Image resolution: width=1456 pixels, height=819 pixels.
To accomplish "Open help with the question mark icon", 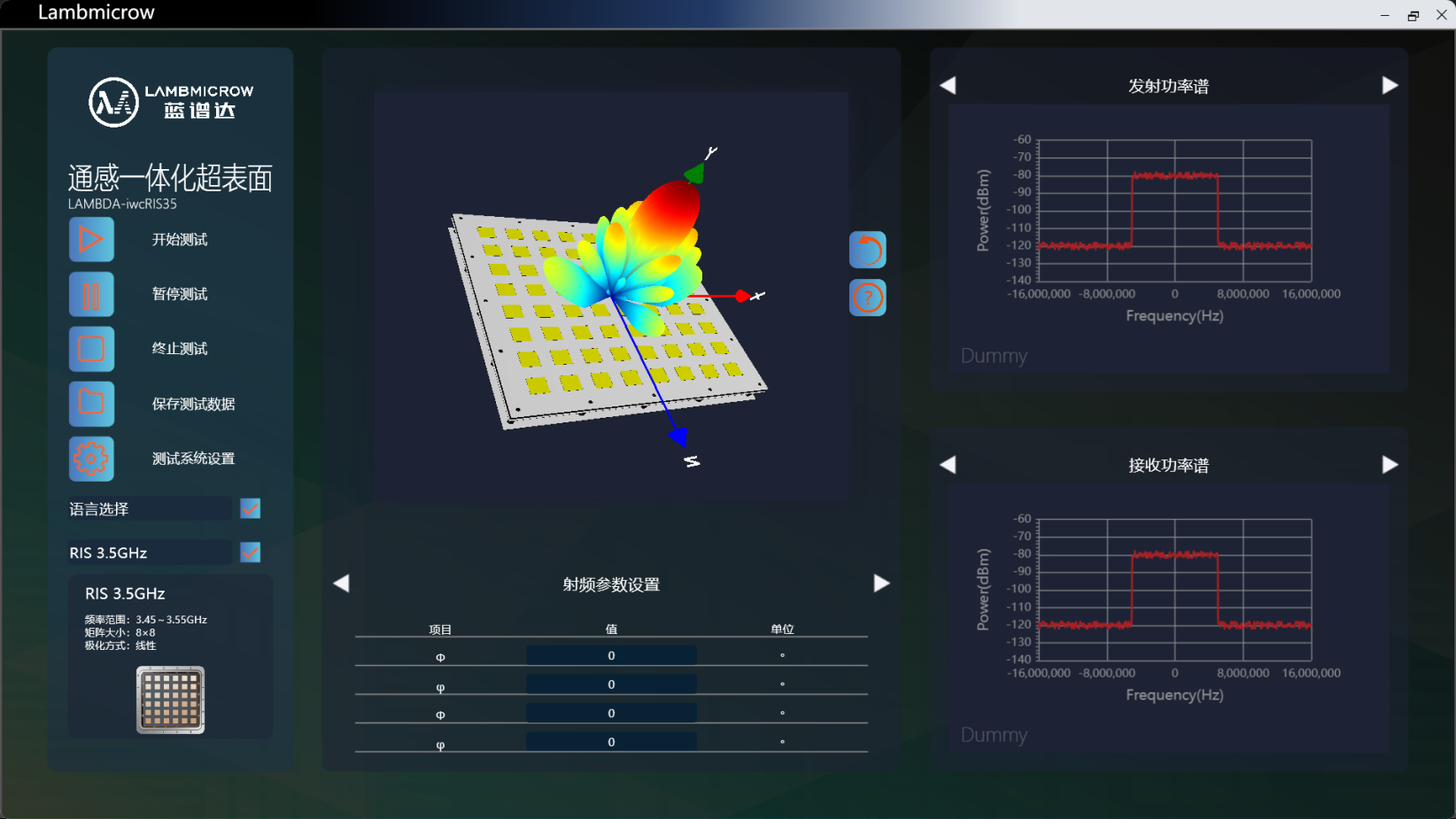I will (867, 298).
